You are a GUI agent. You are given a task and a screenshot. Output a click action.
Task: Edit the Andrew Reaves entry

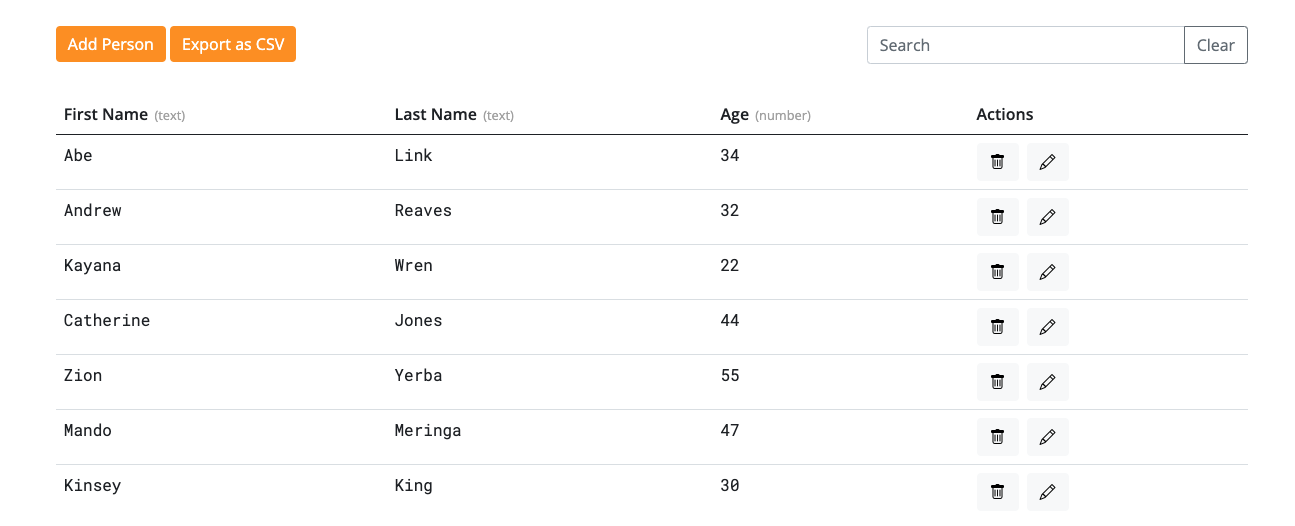1047,217
